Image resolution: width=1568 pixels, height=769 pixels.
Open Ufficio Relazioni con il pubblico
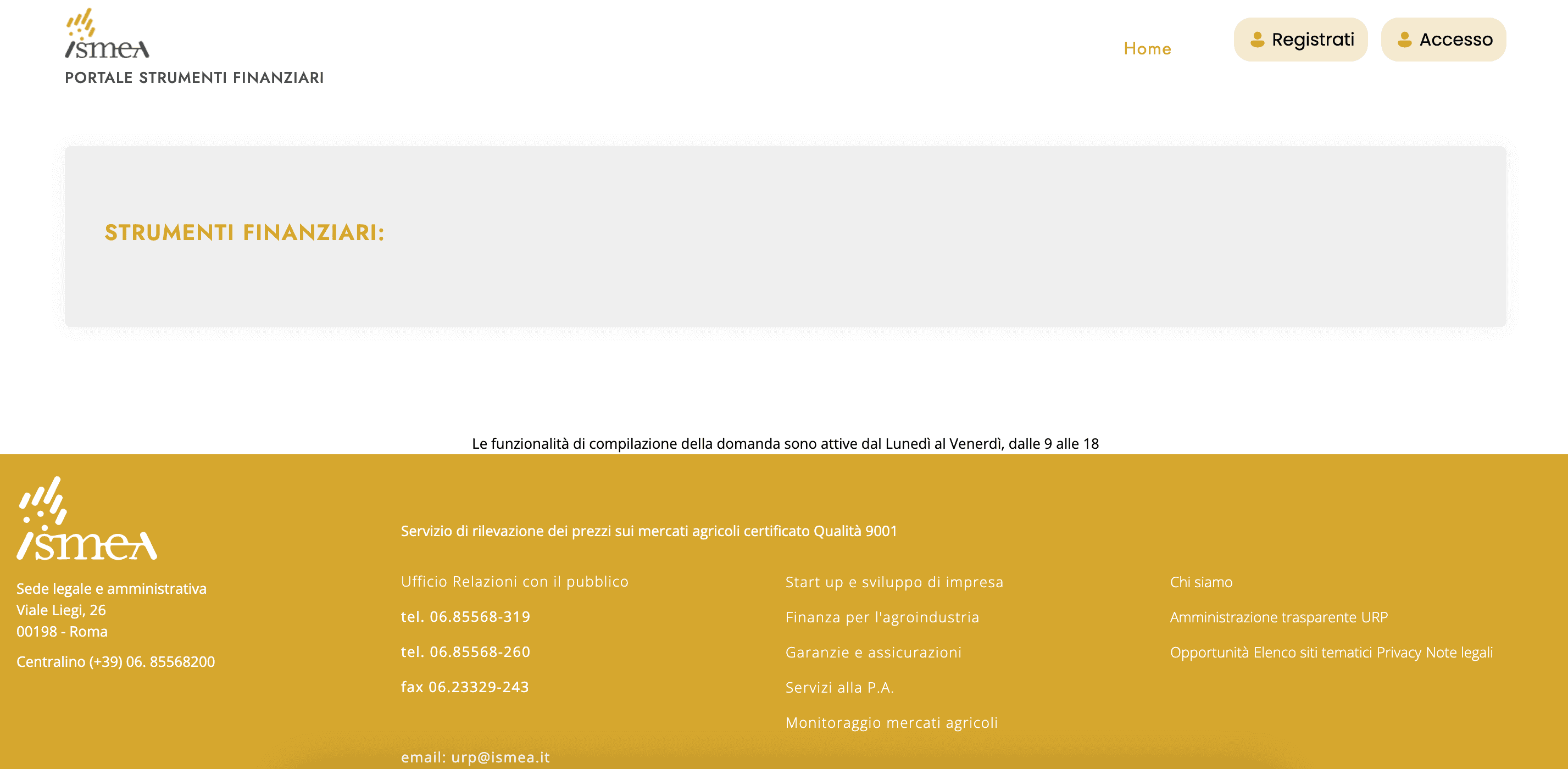point(514,582)
